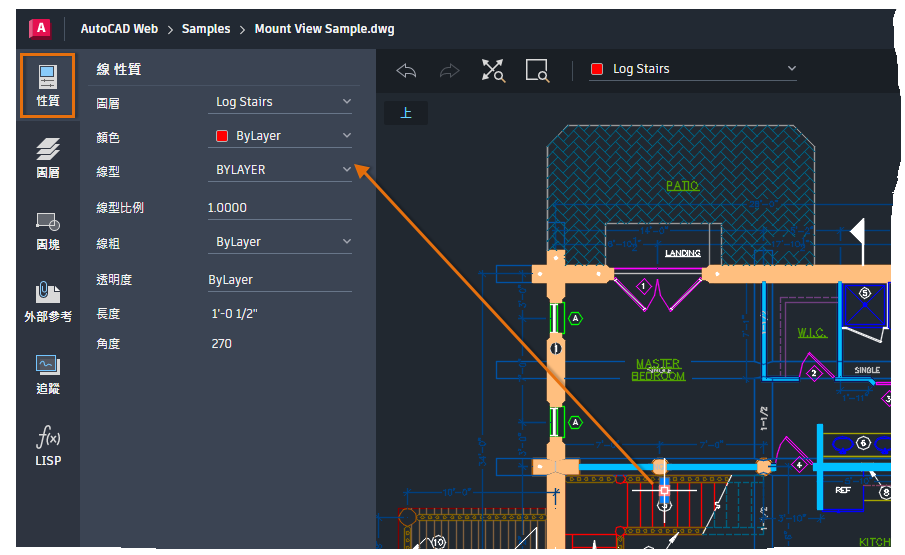Open the 性質 properties panel tab
The image size is (905, 555).
coord(47,85)
